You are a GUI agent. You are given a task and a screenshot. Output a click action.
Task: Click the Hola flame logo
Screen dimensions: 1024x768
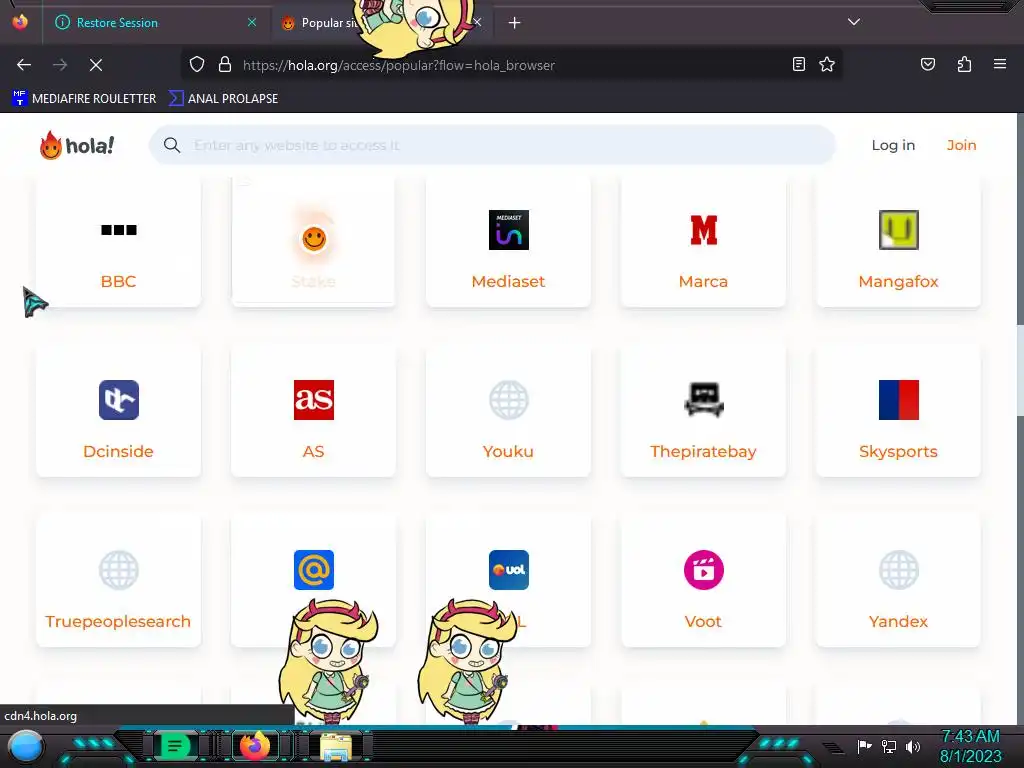click(76, 145)
